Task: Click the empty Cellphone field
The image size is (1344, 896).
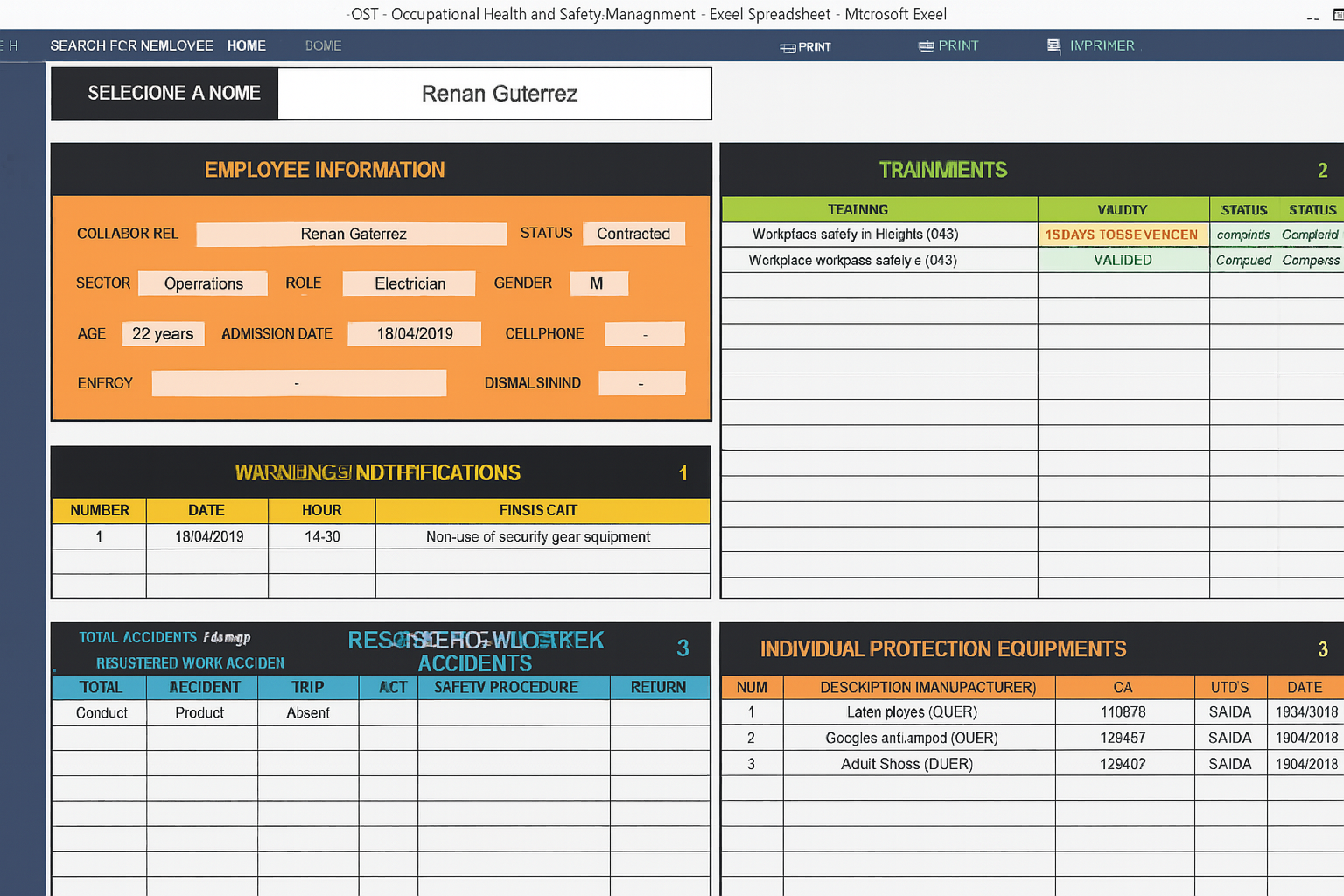Action: [x=645, y=333]
